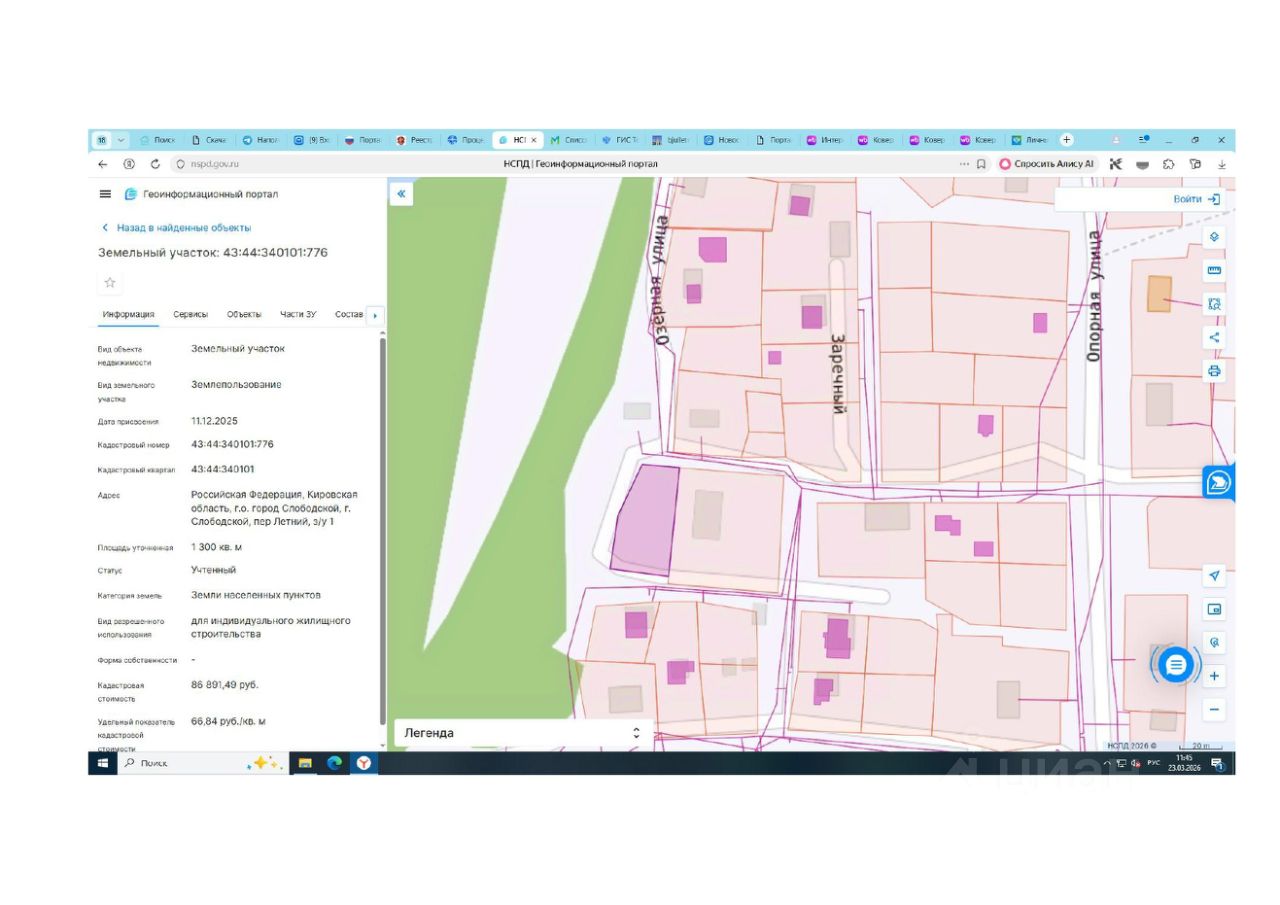
Task: Expand the Легенда panel
Action: 523,733
